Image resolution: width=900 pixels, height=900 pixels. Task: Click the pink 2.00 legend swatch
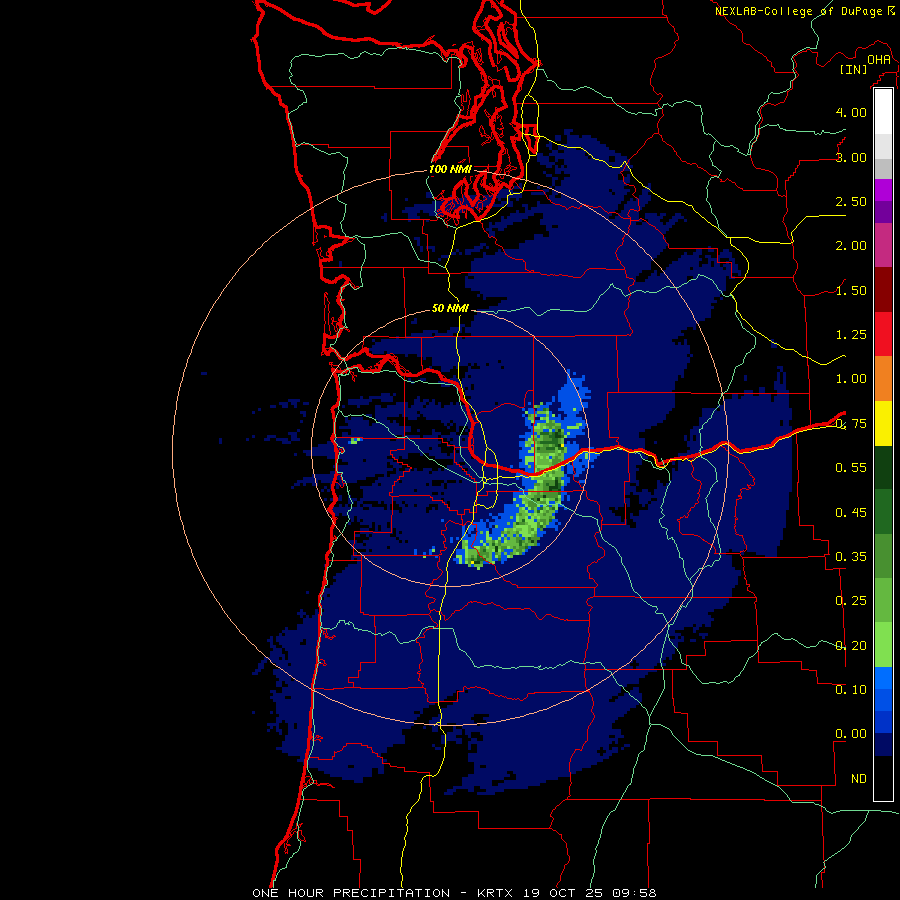[x=883, y=245]
